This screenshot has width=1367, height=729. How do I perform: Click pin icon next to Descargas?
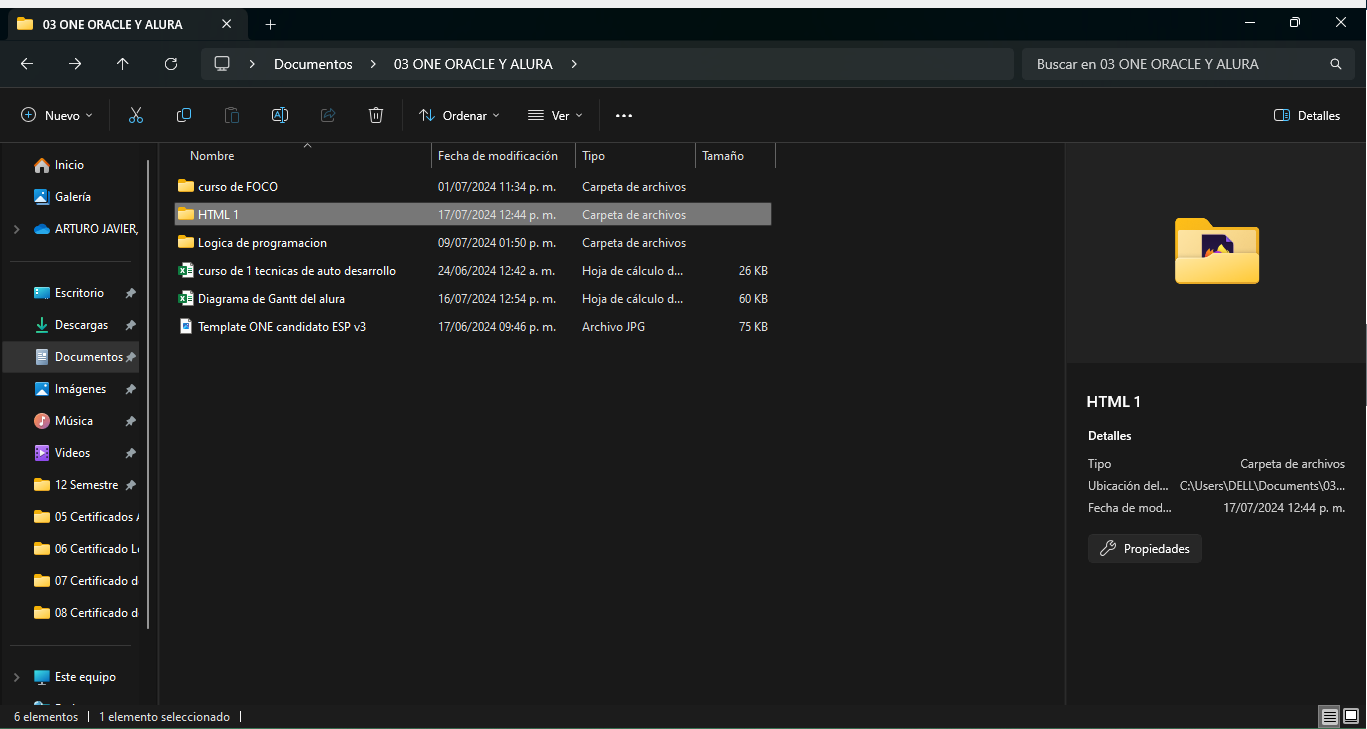coord(130,325)
